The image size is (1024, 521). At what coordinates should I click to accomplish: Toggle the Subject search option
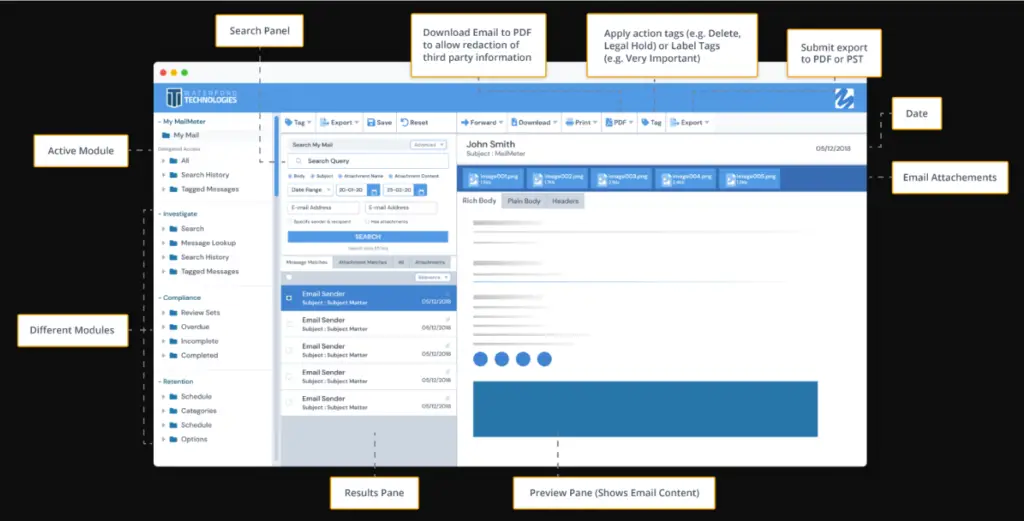click(313, 176)
